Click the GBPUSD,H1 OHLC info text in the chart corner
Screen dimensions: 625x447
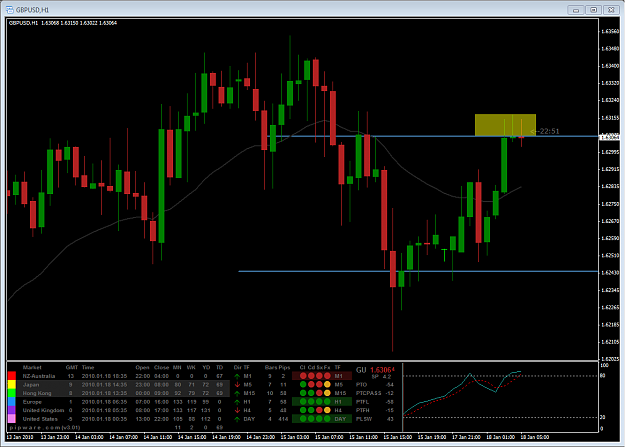(63, 23)
